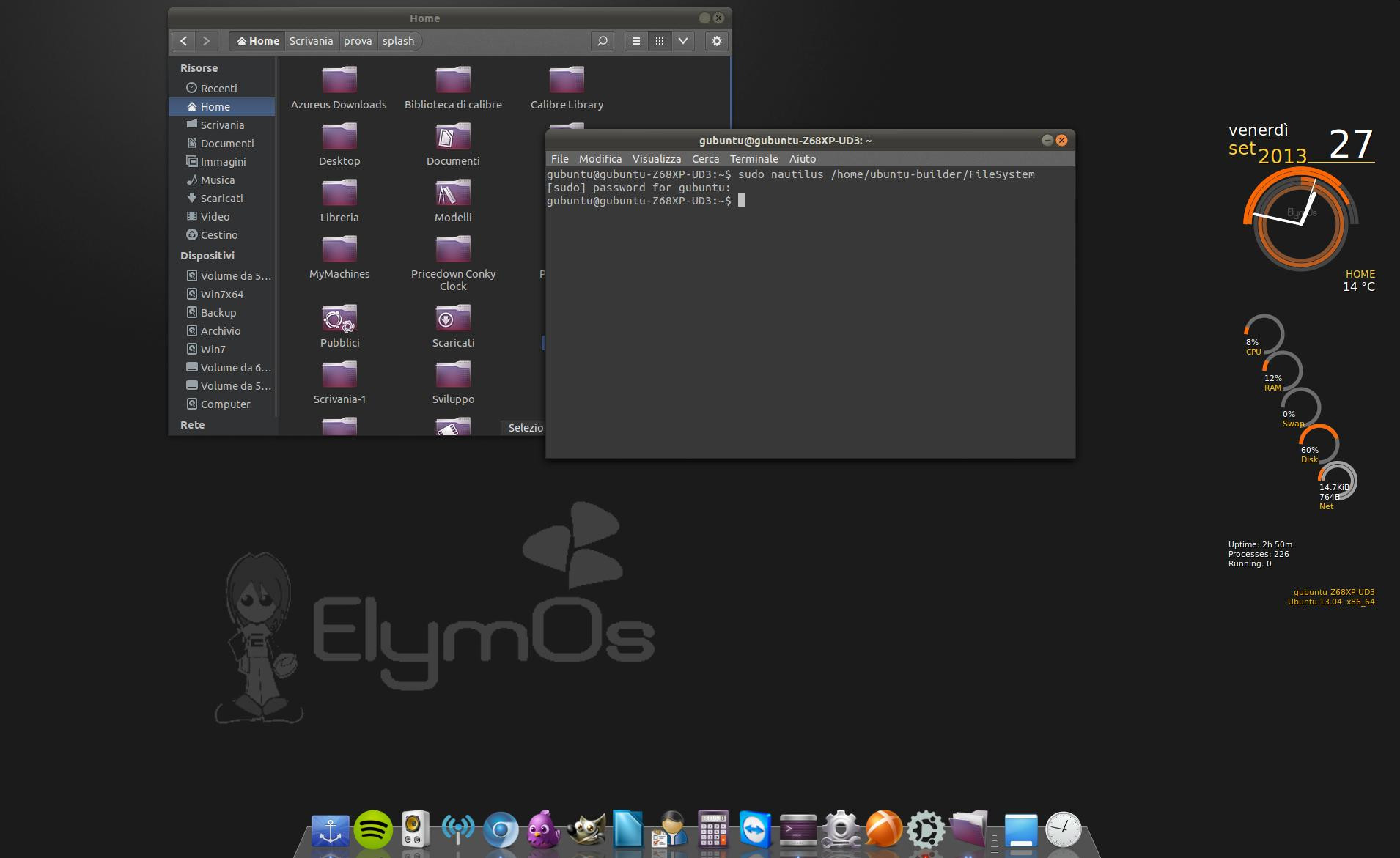Image resolution: width=1400 pixels, height=858 pixels.
Task: Select the MyMachines folder
Action: tap(339, 257)
